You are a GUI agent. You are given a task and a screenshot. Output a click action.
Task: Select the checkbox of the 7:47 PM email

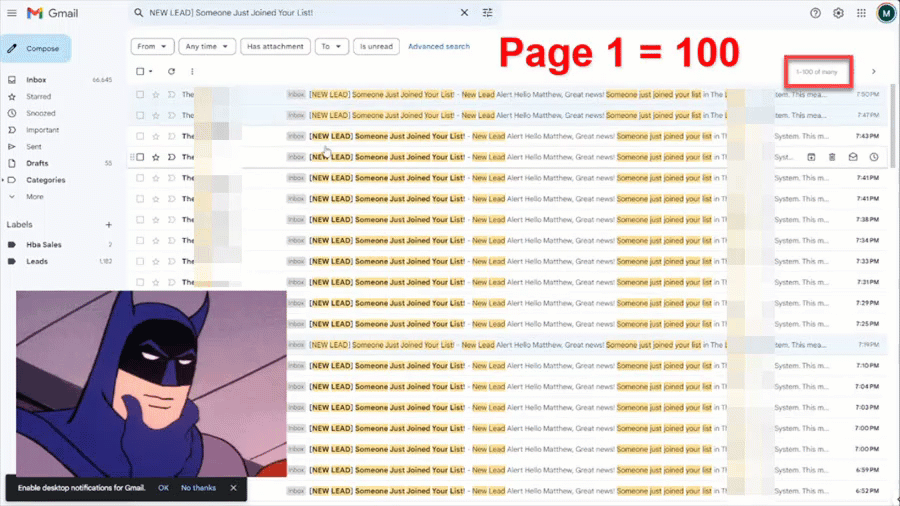coord(140,115)
